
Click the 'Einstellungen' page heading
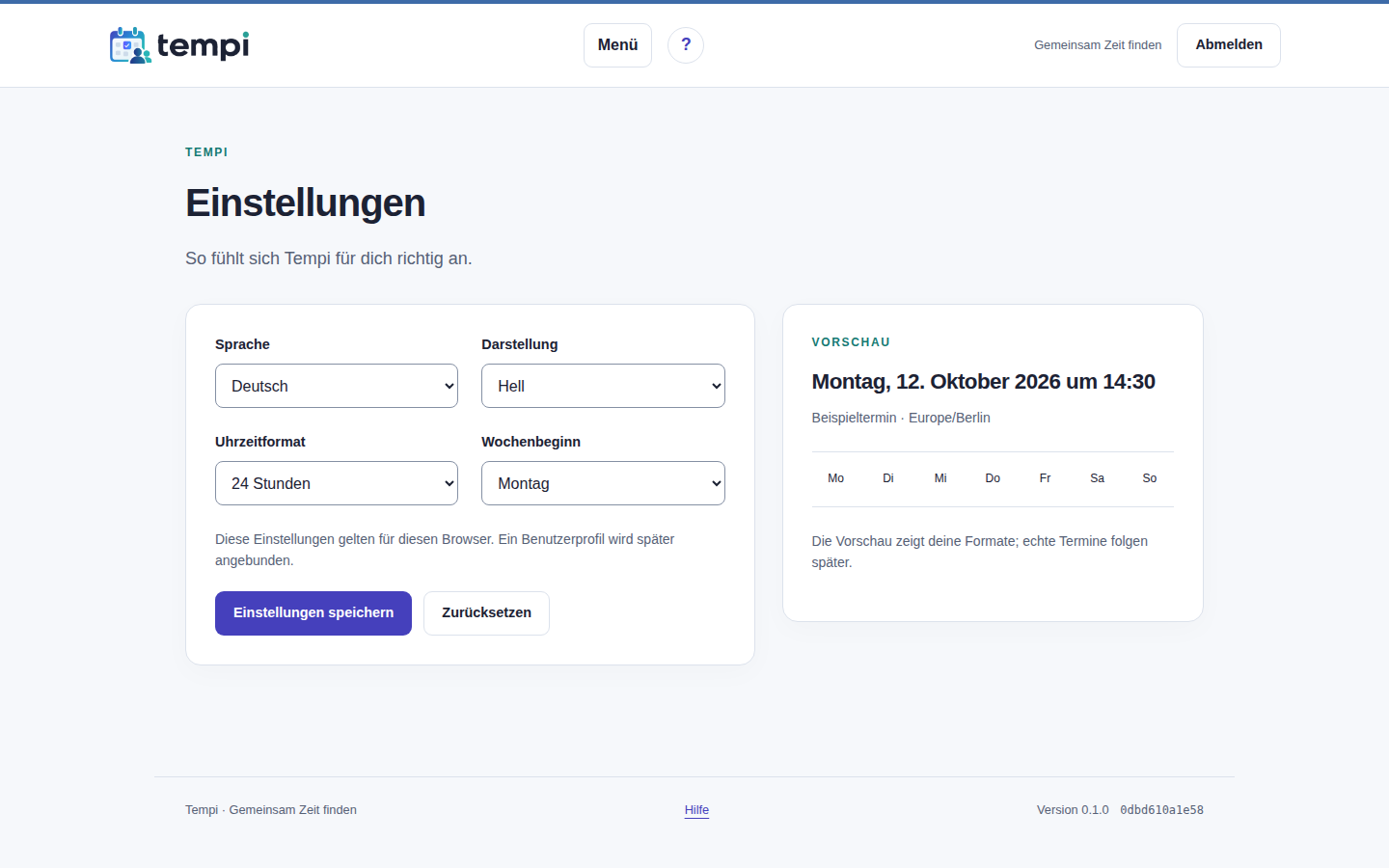(306, 203)
